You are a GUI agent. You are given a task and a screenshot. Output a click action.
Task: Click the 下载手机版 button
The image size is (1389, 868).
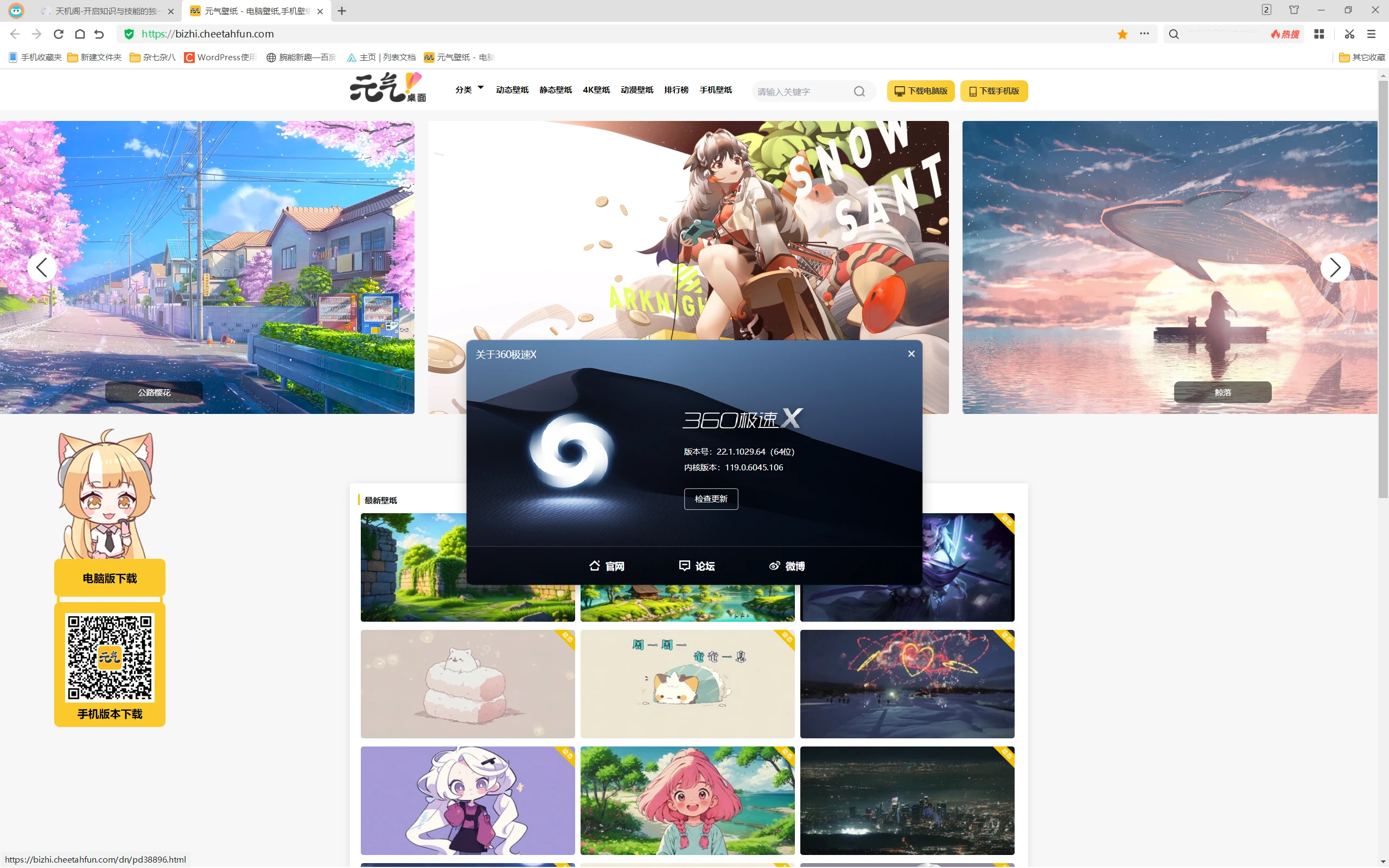tap(994, 91)
